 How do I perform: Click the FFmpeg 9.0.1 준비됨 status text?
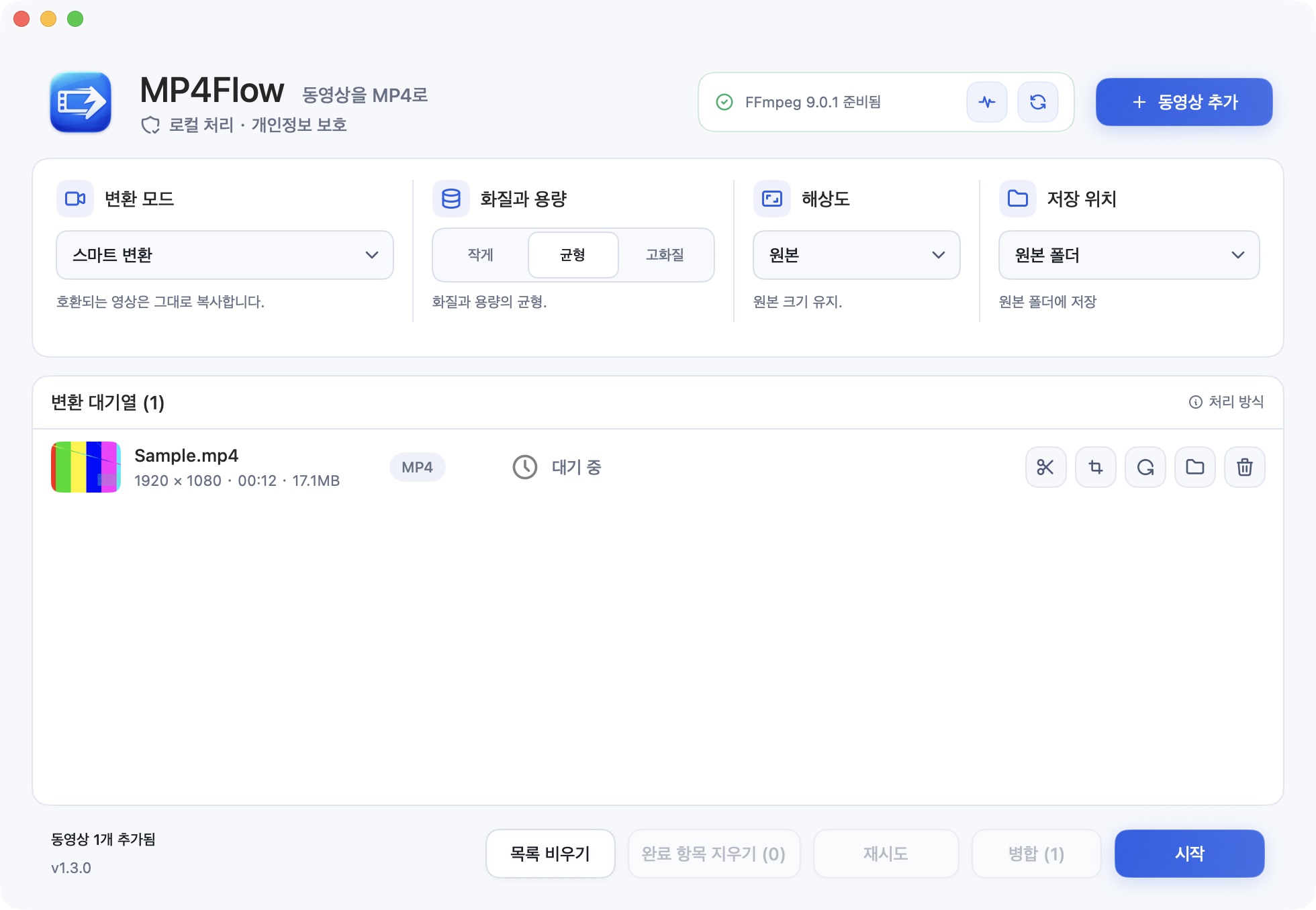pos(813,102)
